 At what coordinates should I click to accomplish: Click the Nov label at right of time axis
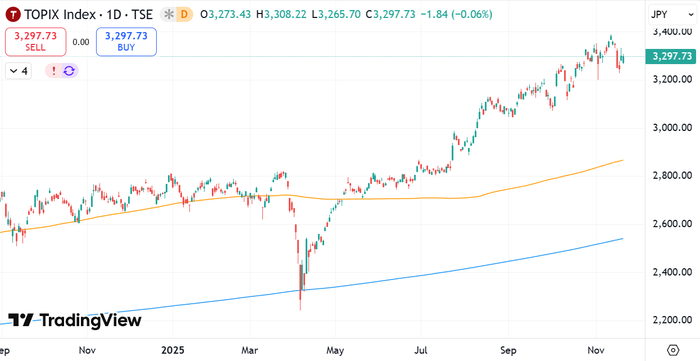(596, 349)
